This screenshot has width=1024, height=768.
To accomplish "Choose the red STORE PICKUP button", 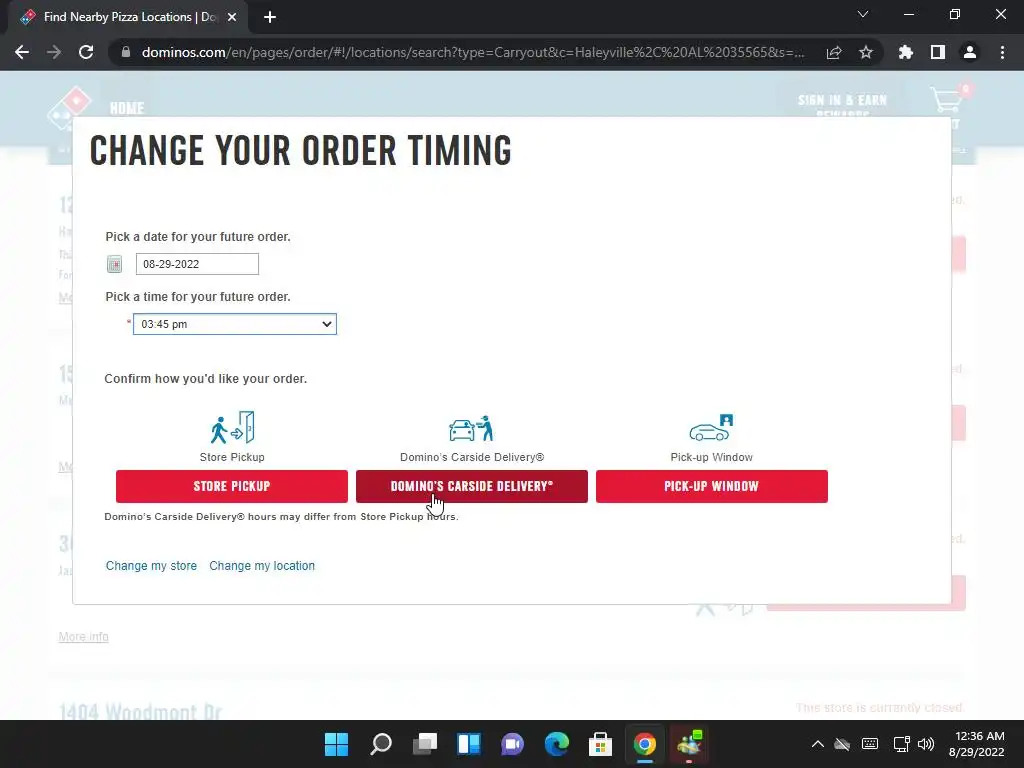I will [x=232, y=486].
